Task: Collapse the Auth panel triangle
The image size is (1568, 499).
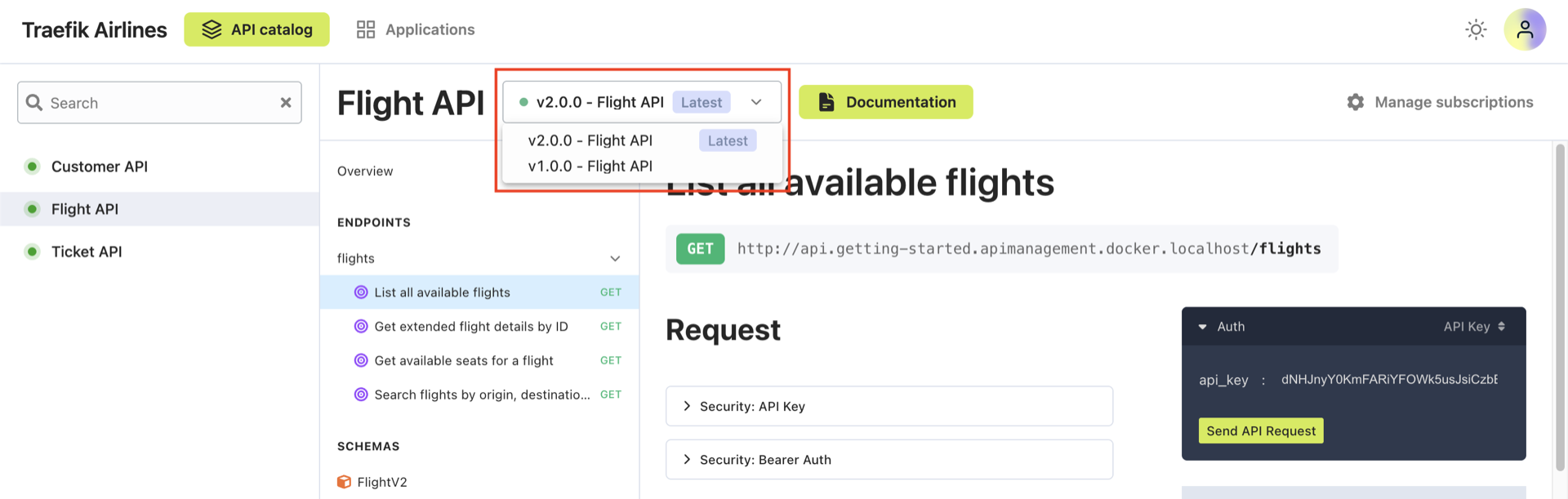Action: point(1202,327)
